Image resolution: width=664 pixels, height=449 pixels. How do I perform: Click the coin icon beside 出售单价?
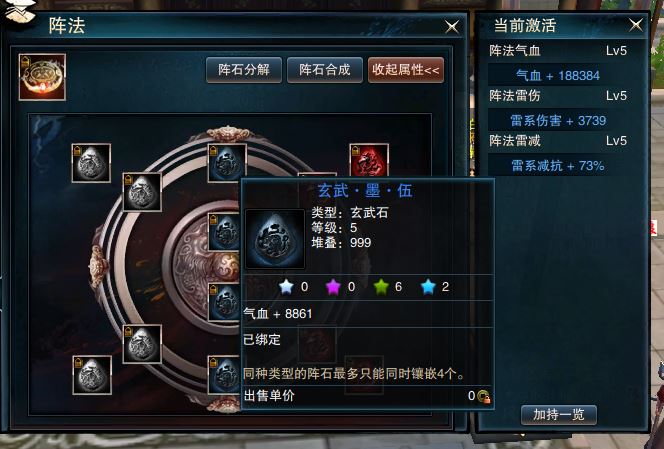pos(484,396)
